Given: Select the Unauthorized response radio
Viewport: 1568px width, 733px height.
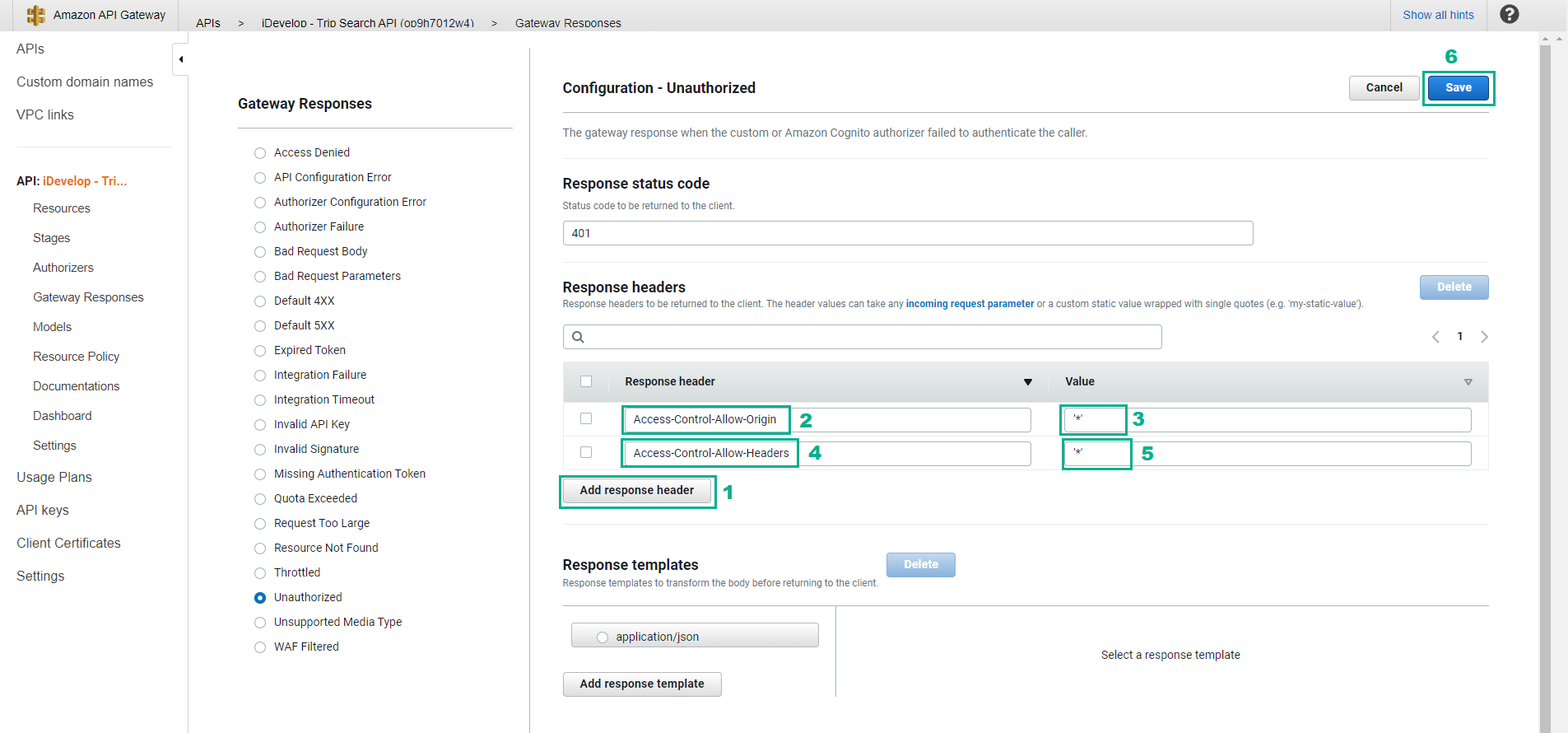Looking at the screenshot, I should [x=260, y=598].
